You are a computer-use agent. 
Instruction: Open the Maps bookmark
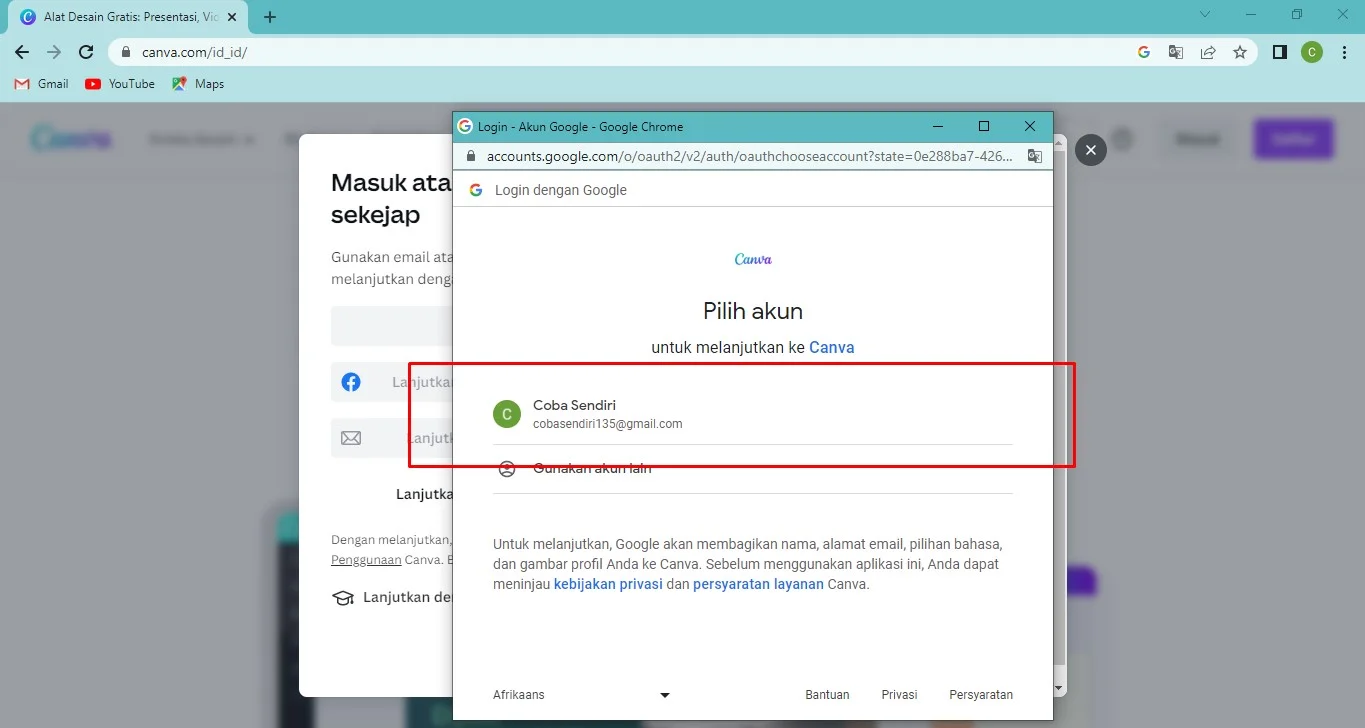click(x=198, y=84)
